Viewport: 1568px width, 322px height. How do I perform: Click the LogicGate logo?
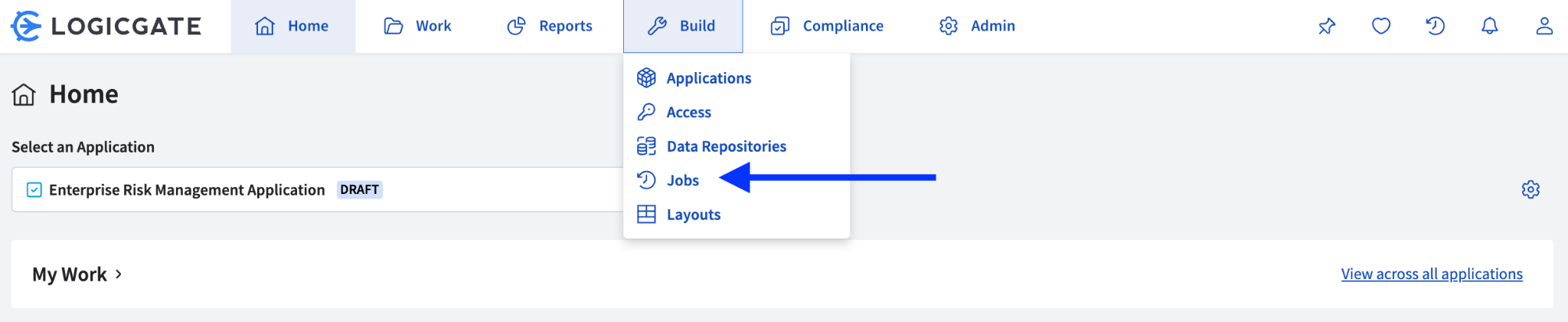(x=106, y=26)
